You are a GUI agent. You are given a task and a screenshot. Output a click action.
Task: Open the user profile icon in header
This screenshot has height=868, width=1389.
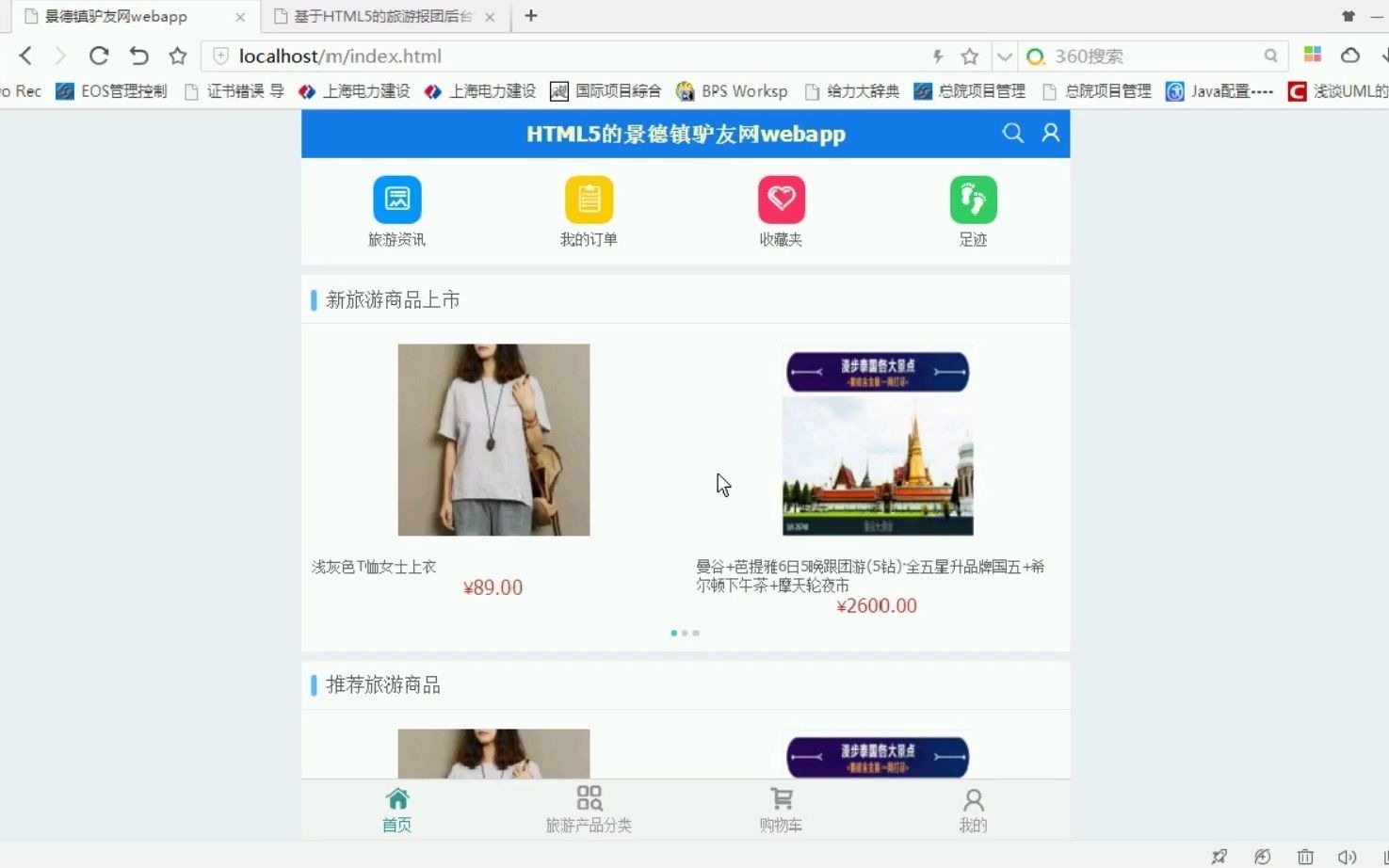tap(1050, 133)
